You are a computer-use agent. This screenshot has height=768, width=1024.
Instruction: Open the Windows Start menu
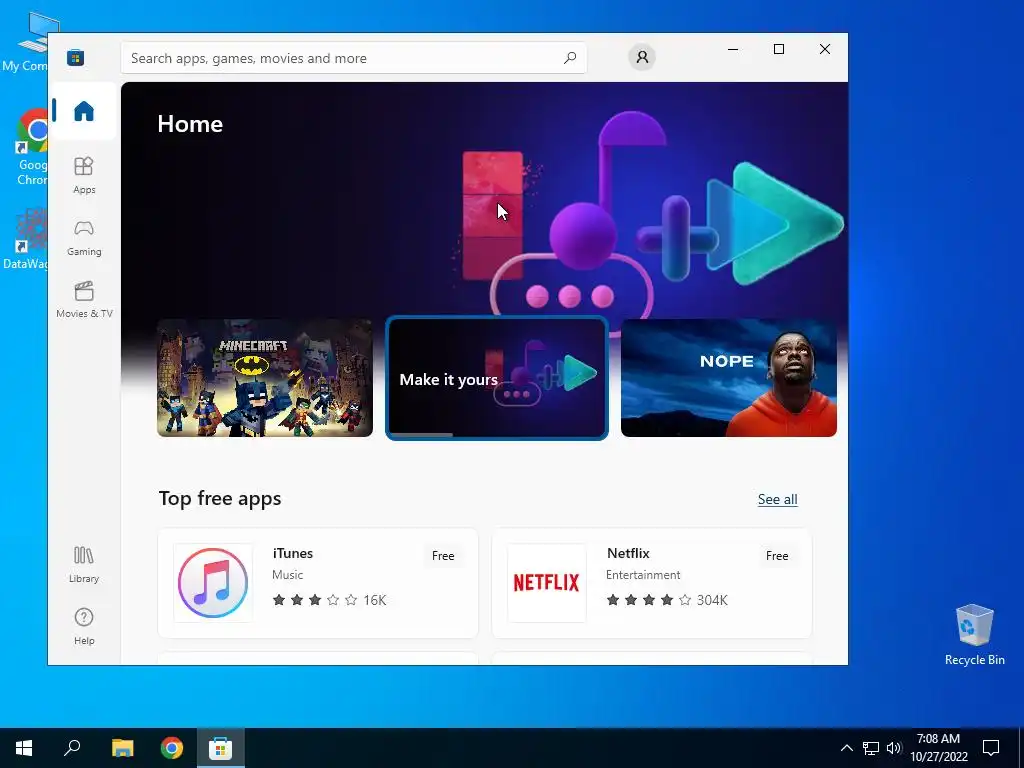pyautogui.click(x=24, y=748)
